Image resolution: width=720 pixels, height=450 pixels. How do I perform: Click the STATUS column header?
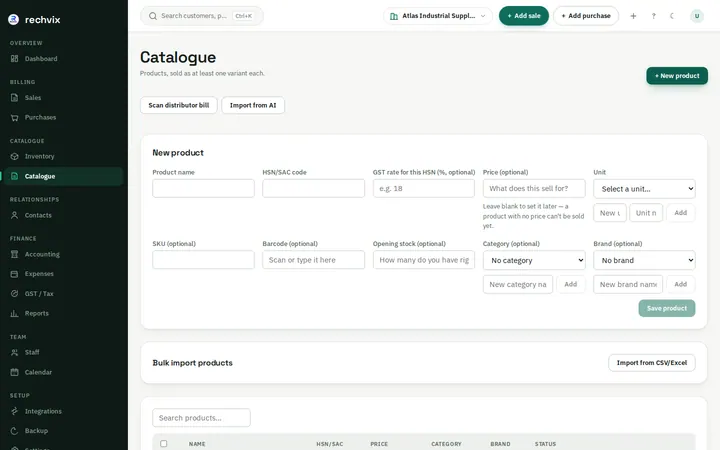pyautogui.click(x=546, y=444)
